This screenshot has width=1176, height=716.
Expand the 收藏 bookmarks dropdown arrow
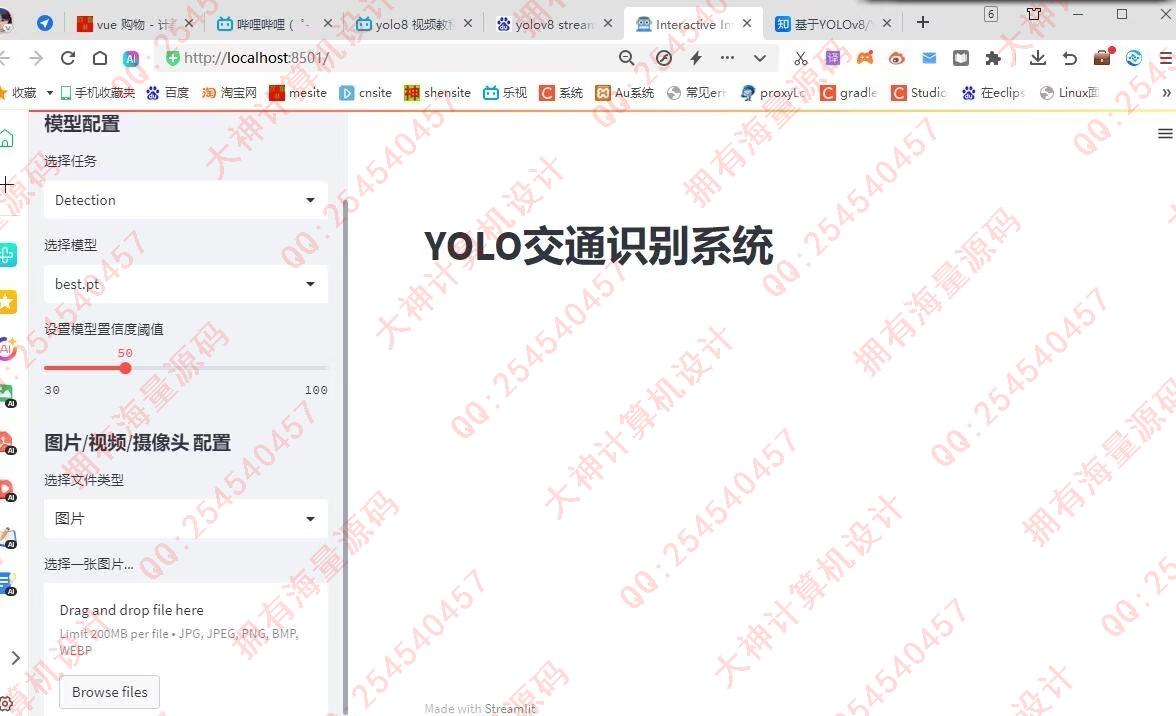point(50,93)
